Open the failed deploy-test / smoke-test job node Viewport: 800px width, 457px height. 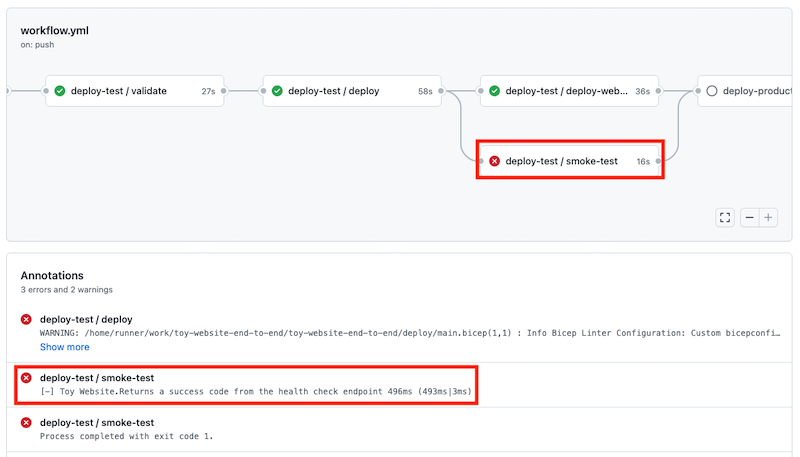point(569,161)
